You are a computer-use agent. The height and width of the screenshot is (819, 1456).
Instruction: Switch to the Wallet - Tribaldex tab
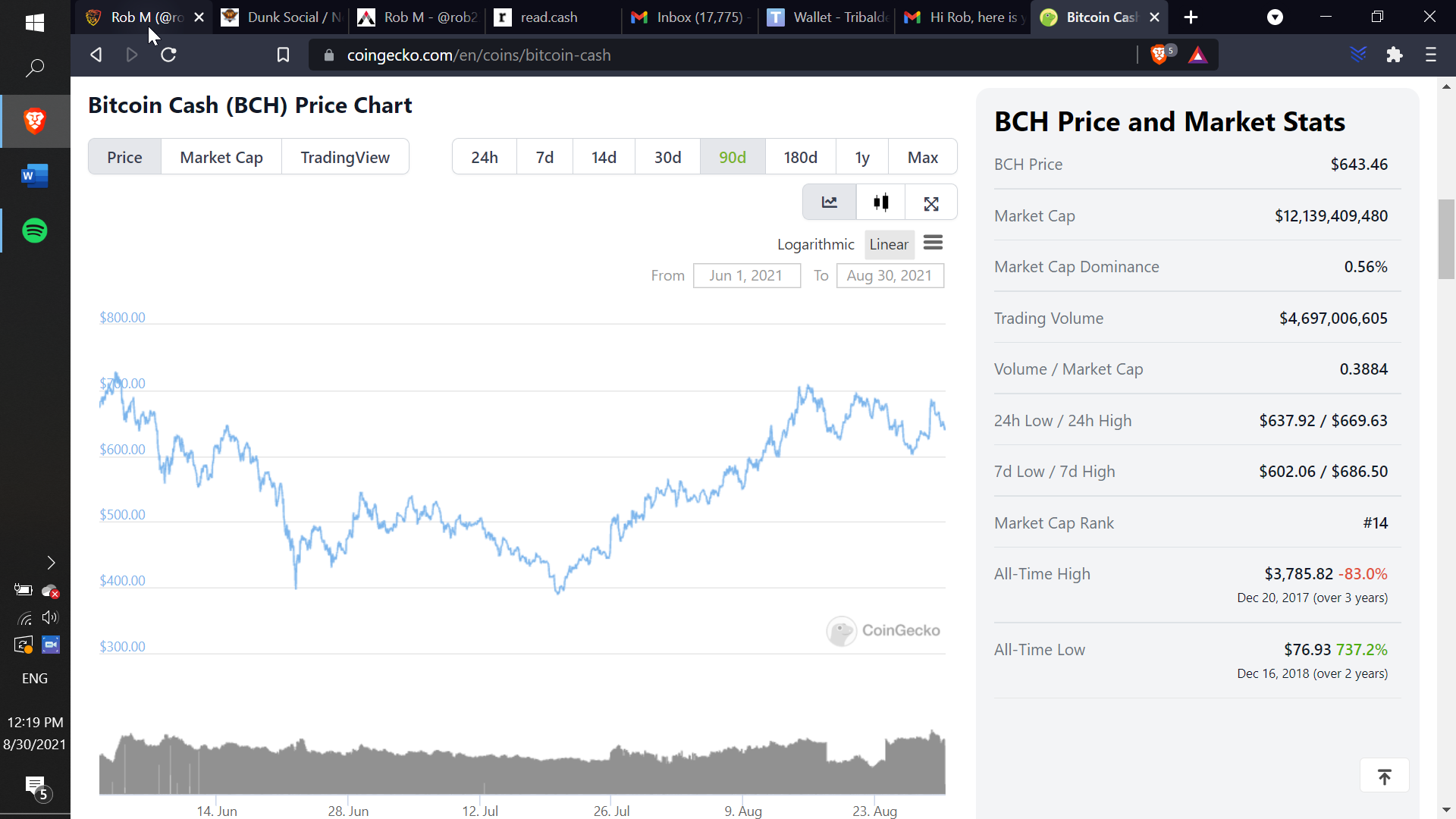click(827, 17)
